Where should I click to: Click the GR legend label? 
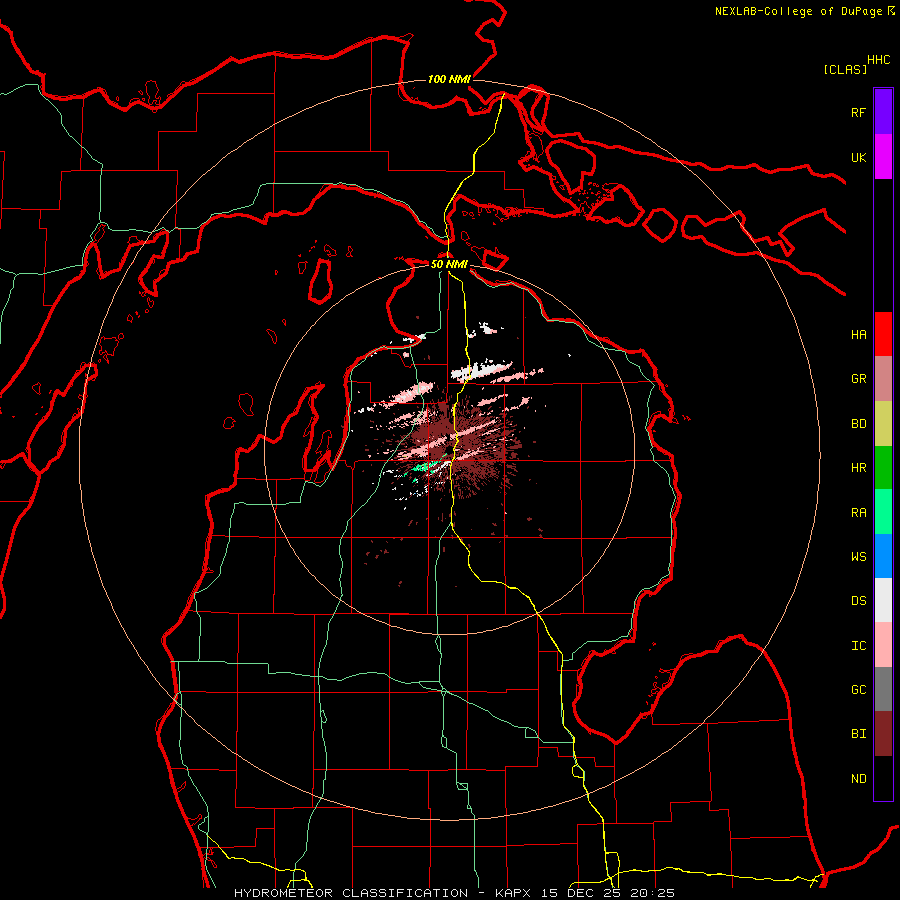858,379
